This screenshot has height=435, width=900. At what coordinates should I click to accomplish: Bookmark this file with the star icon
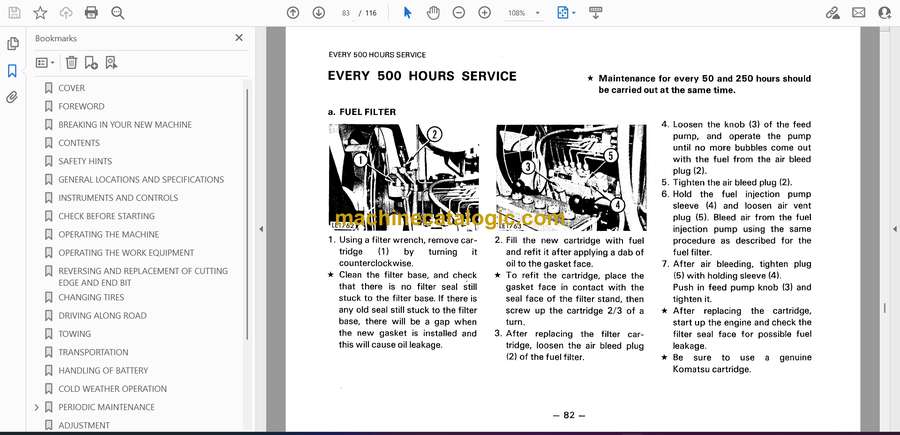pos(40,13)
